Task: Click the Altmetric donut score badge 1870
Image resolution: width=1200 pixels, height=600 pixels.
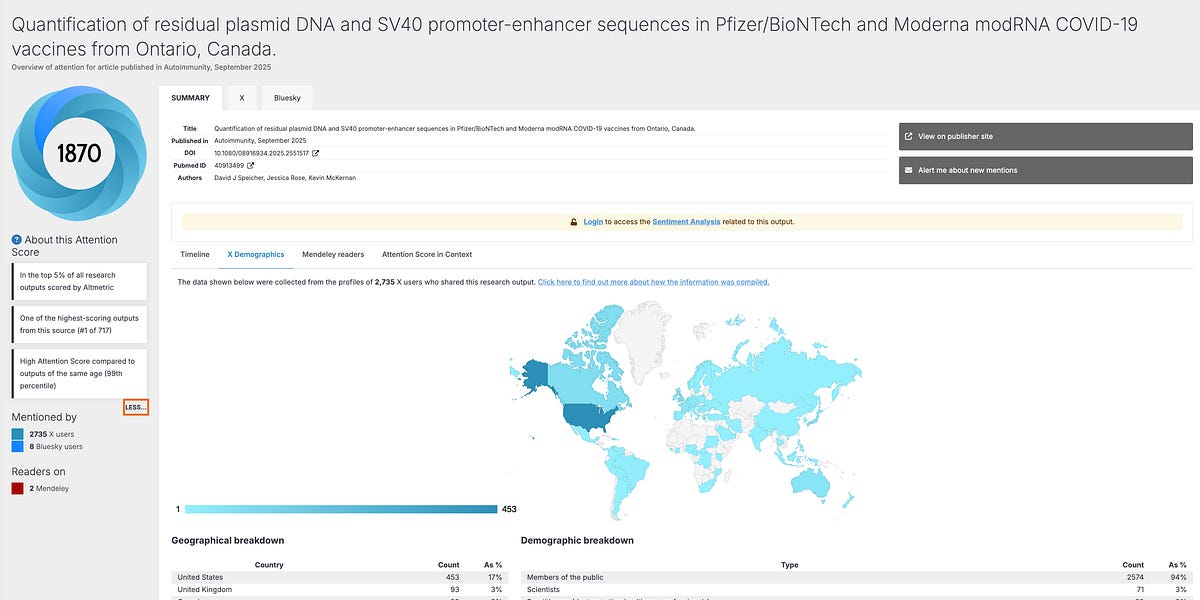Action: (x=79, y=153)
